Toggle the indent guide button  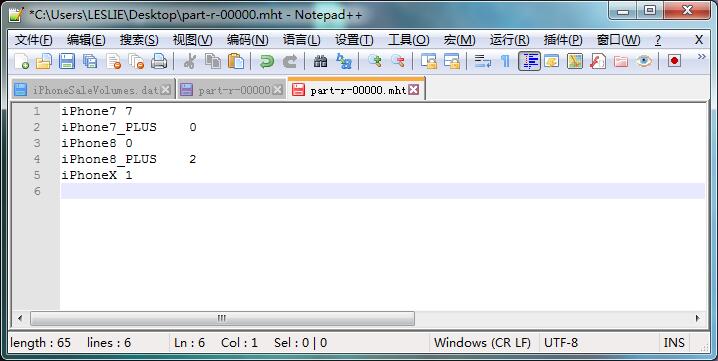[529, 61]
